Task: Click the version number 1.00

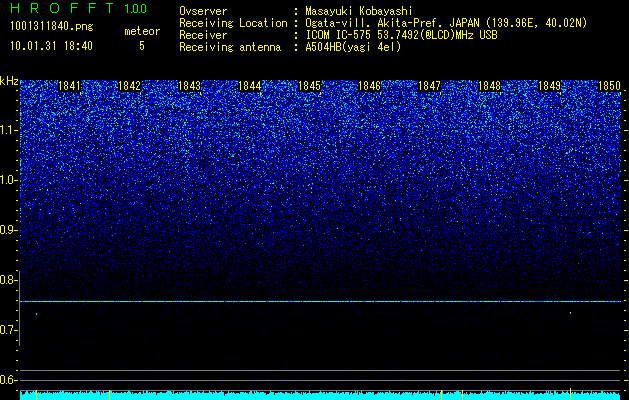Action: [x=135, y=9]
